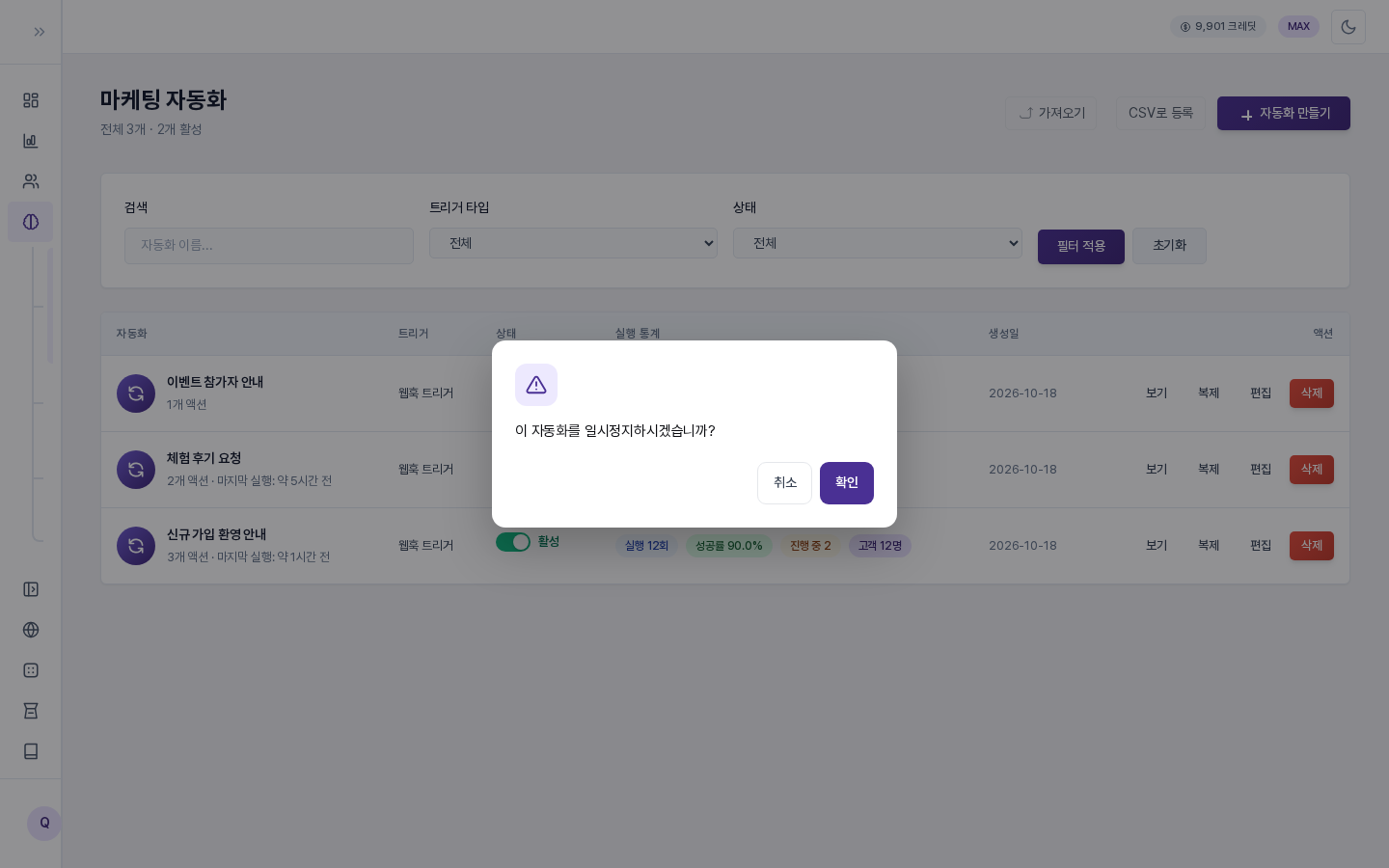Delete the 체험 후기 요청 automation
Image resolution: width=1389 pixels, height=868 pixels.
click(x=1312, y=470)
